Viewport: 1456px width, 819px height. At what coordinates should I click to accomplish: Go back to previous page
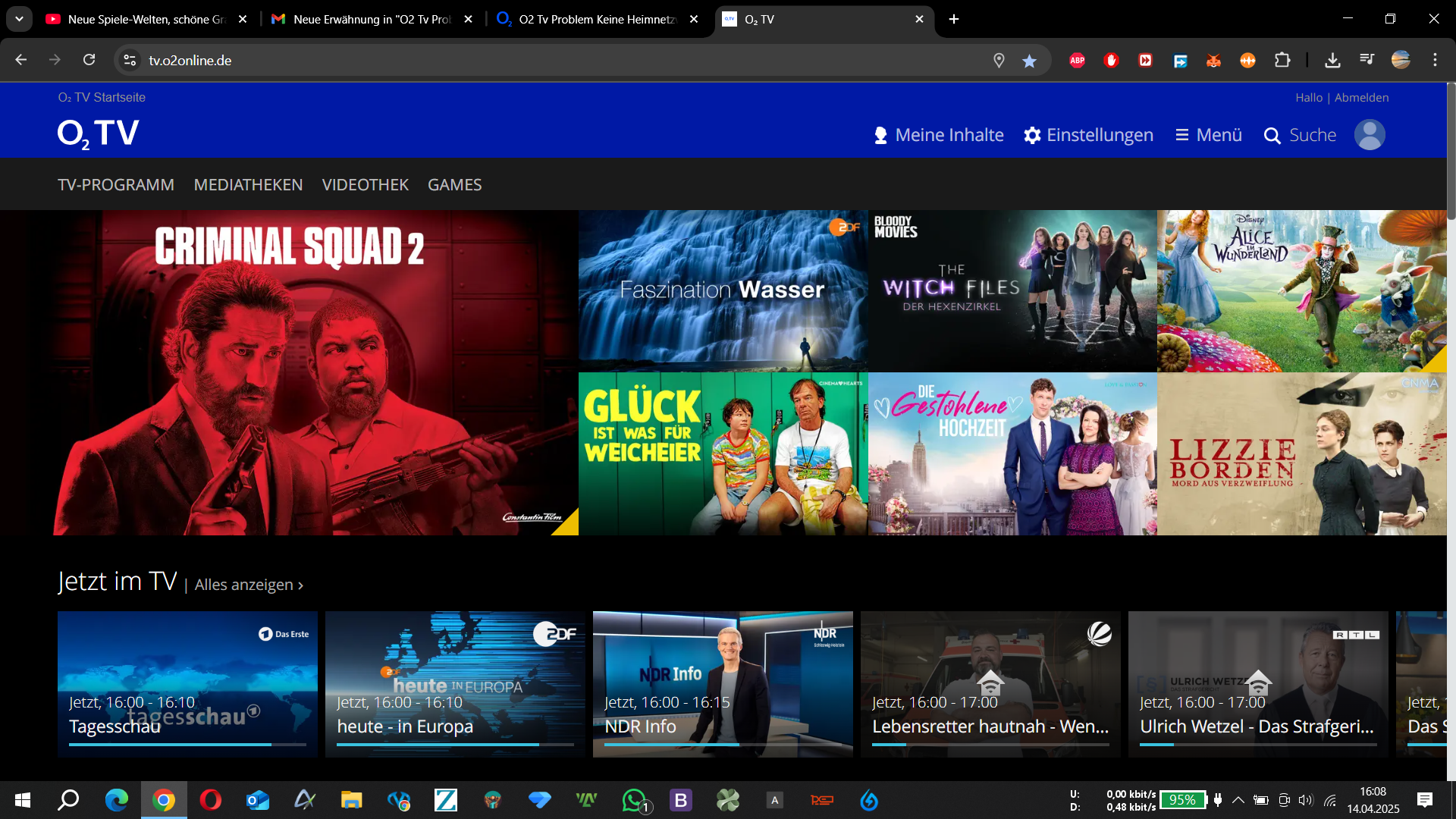click(x=21, y=60)
